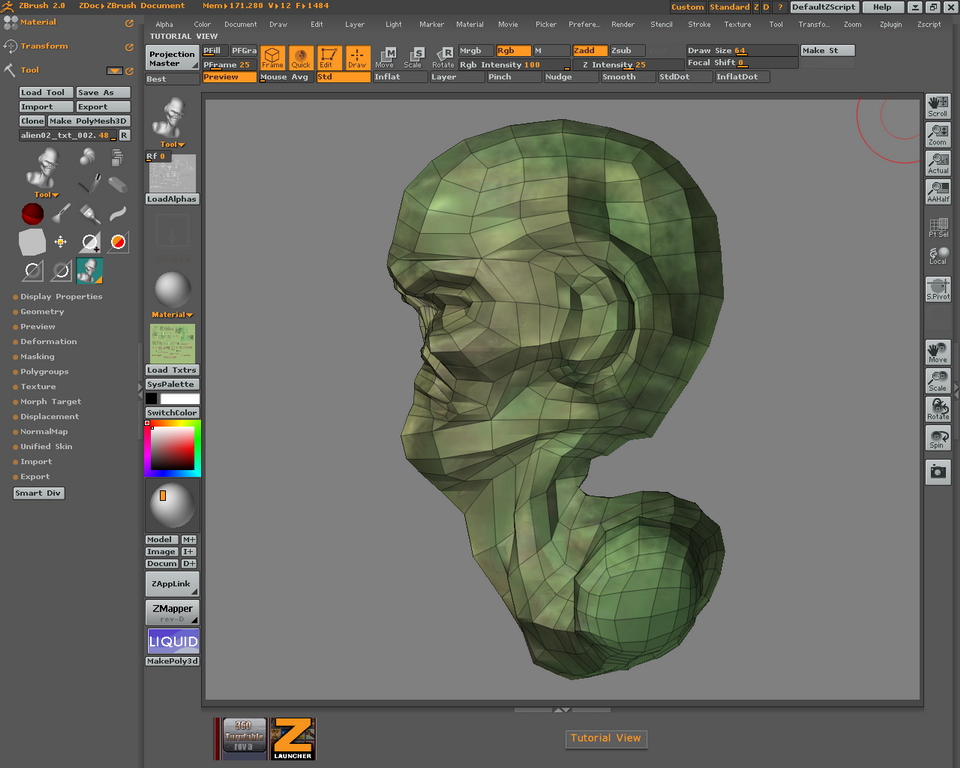The image size is (960, 768).
Task: Toggle the Pt Sel icon
Action: (938, 227)
